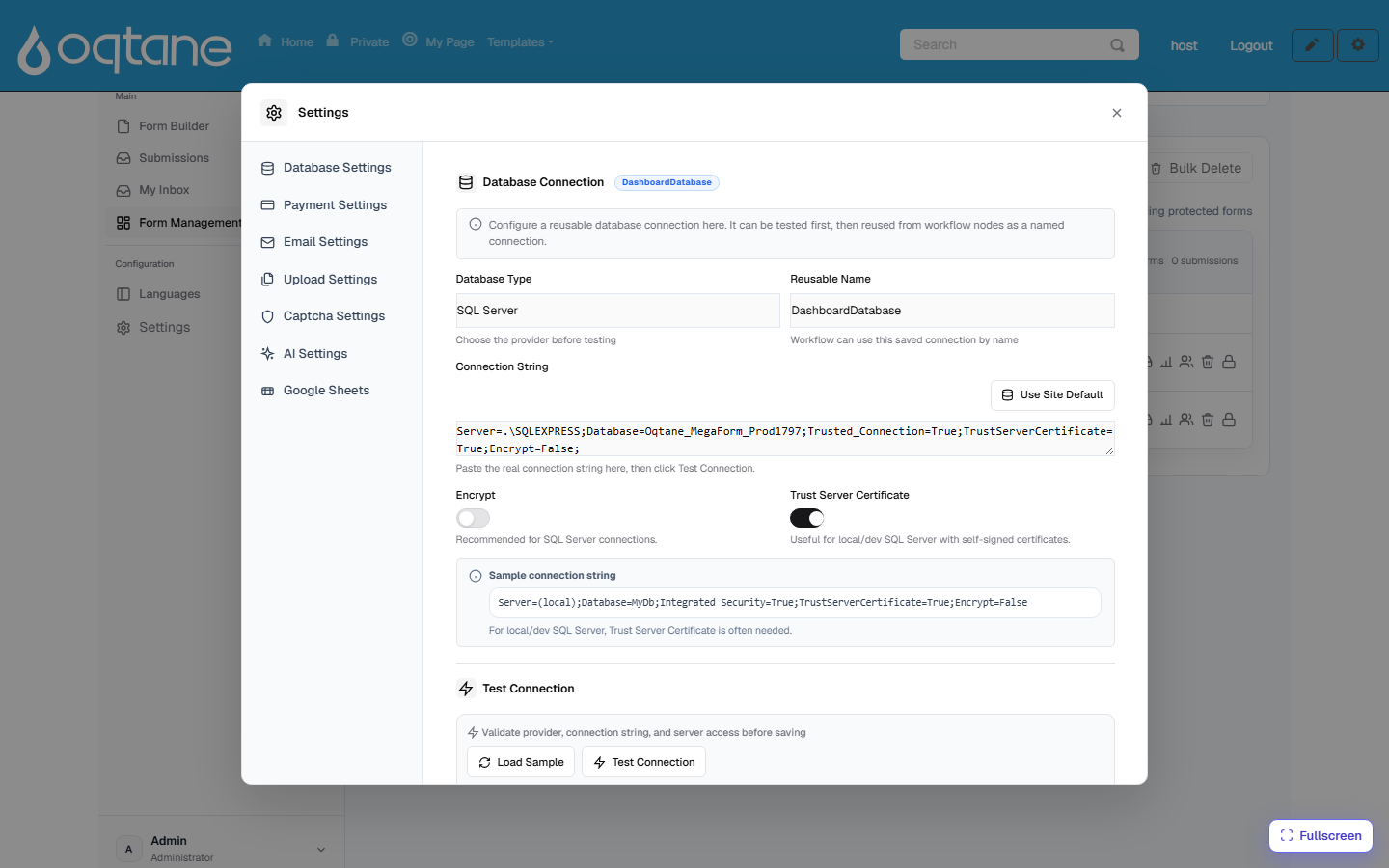Open the Database Type SQL Server dropdown
This screenshot has width=1389, height=868.
pyautogui.click(x=617, y=311)
